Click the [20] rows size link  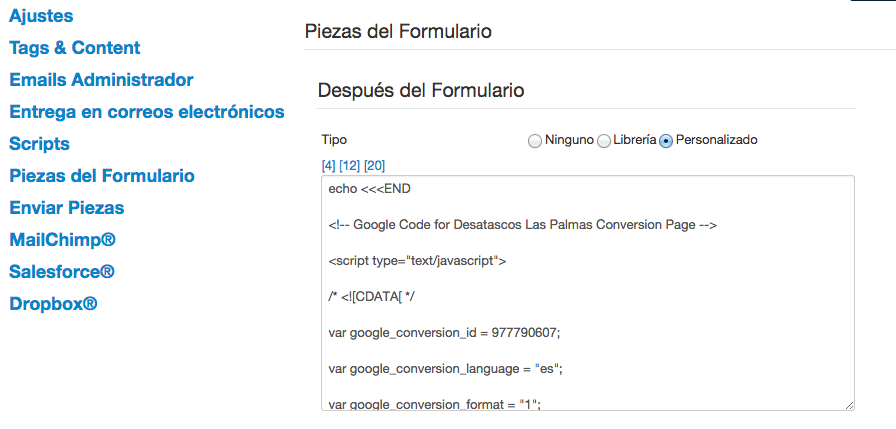(374, 166)
